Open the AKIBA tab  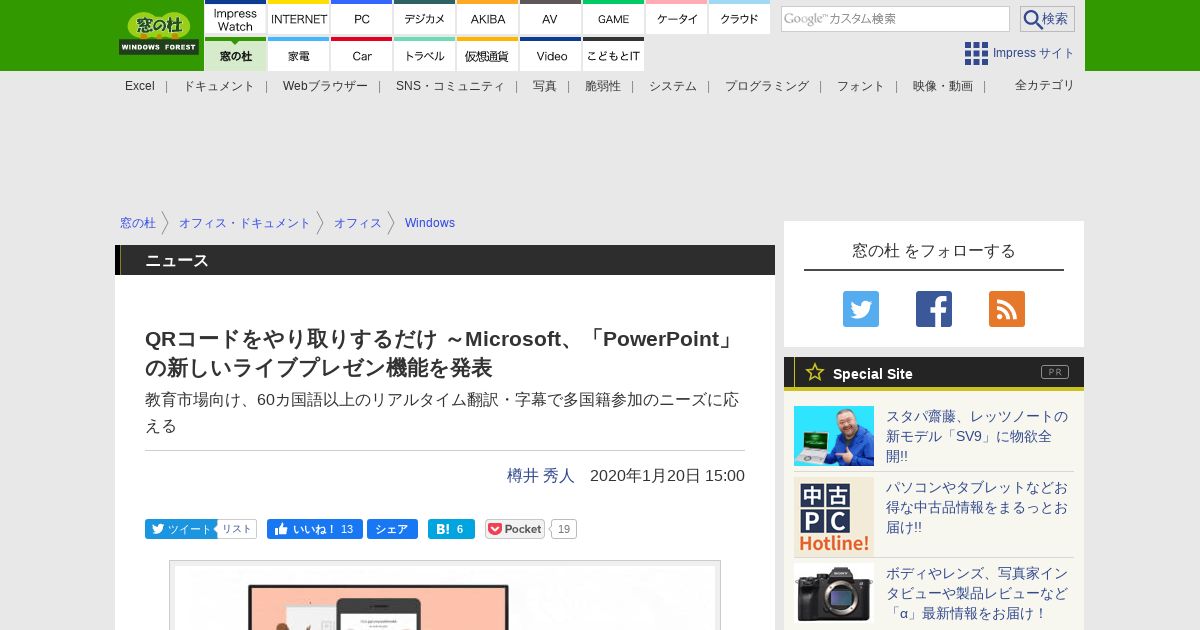point(488,18)
